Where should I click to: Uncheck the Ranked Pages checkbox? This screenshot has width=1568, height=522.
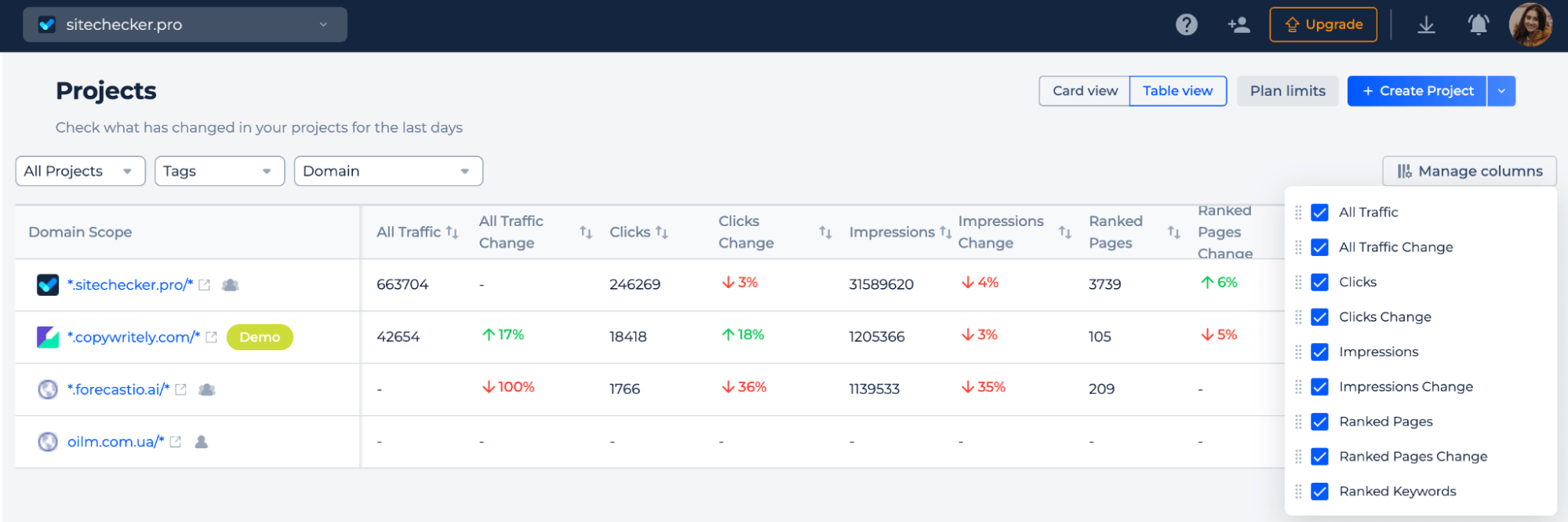(x=1319, y=422)
